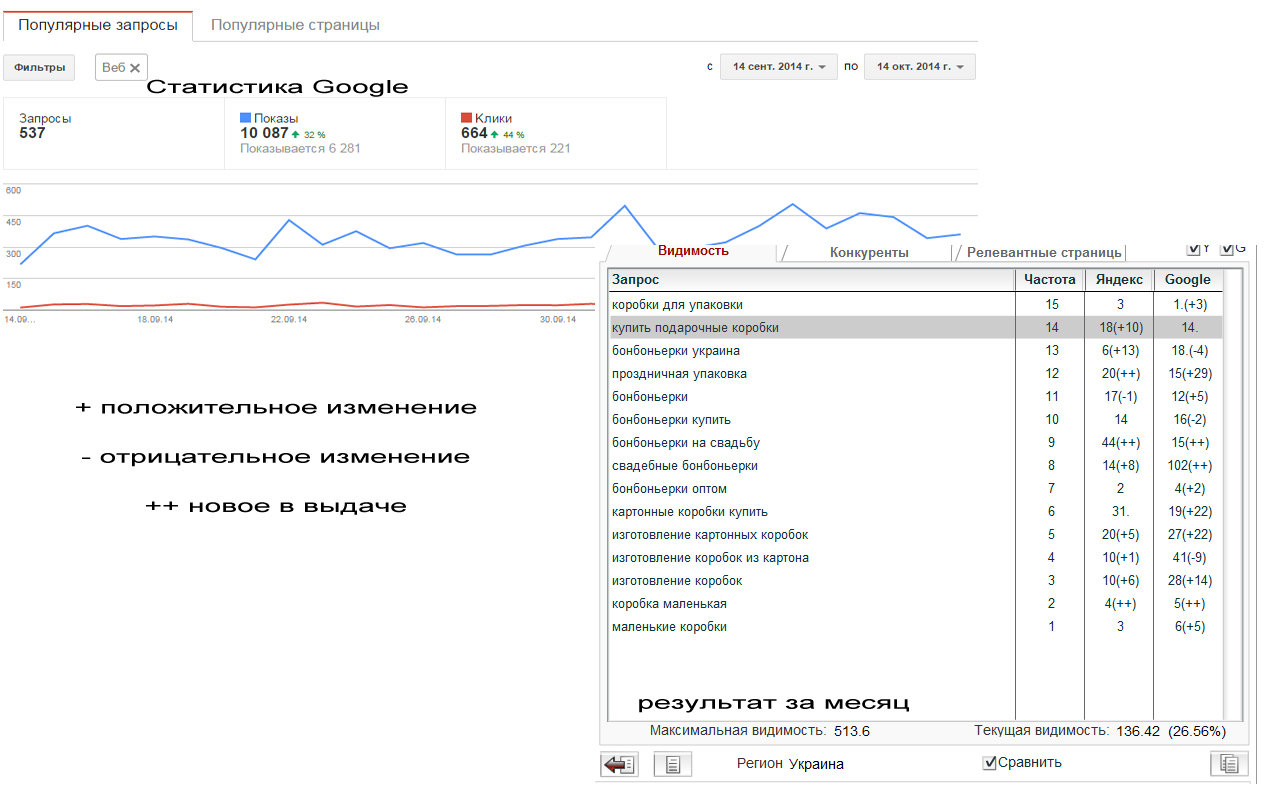Sort by Google column header
Viewport: 1280px width, 800px height.
[x=1188, y=280]
